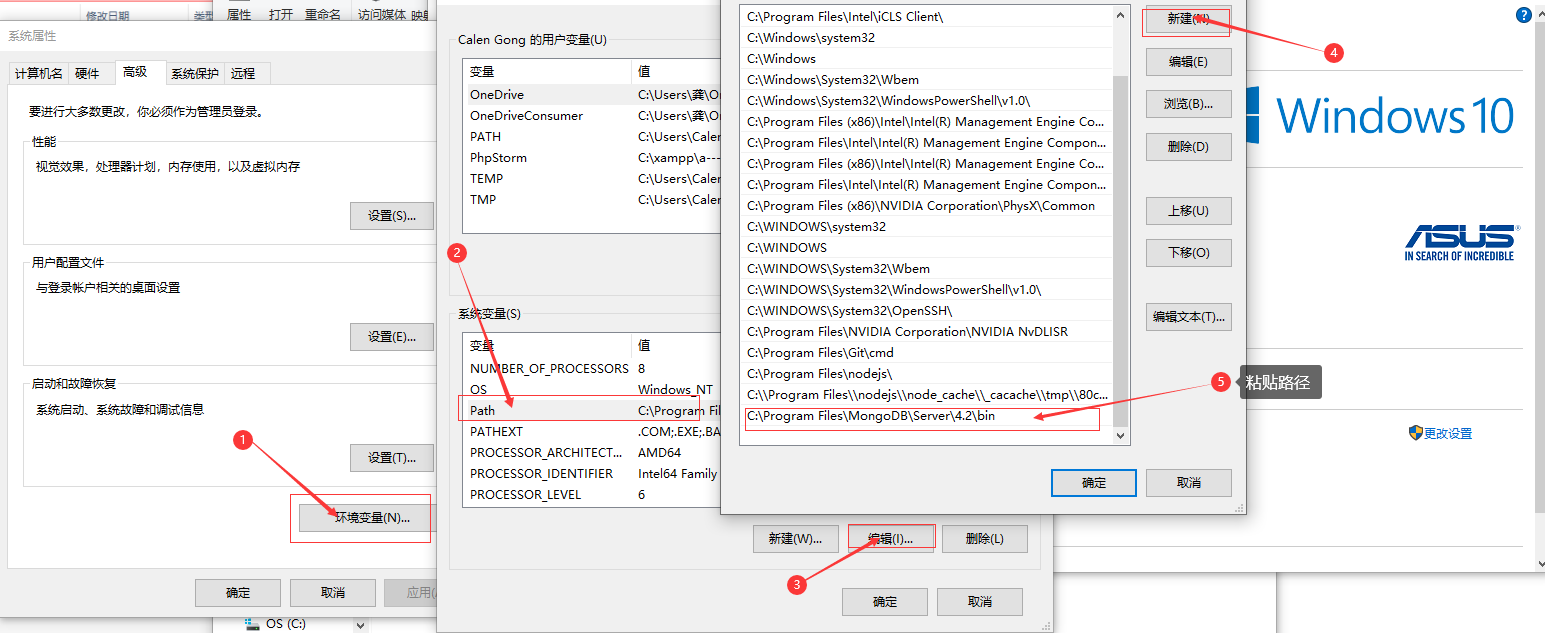Screen dimensions: 1545x633
Task: Click 访问媒体 in the Explorer ribbon
Action: pos(382,15)
